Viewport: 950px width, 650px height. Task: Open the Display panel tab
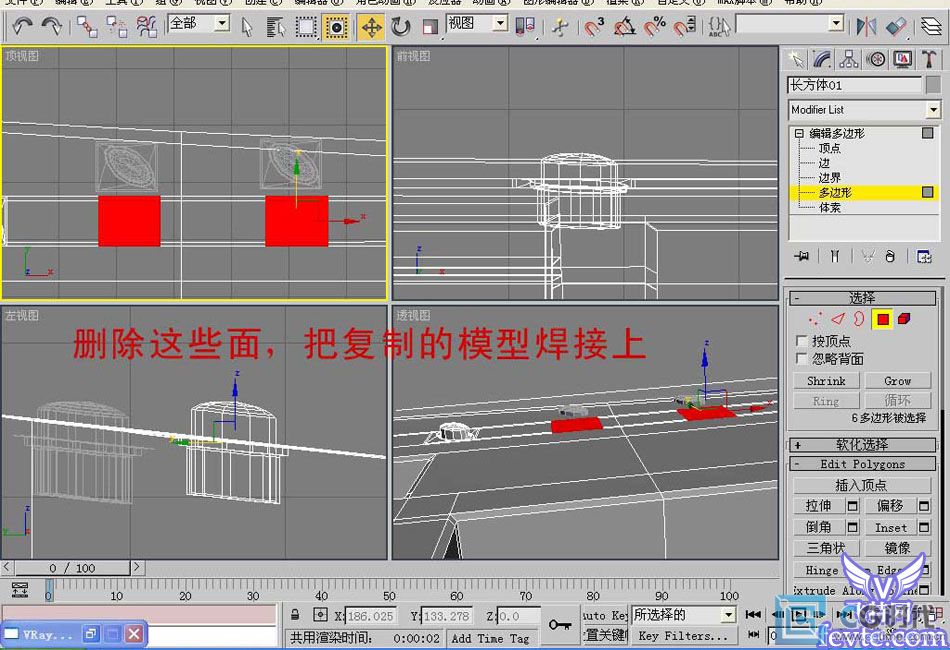pyautogui.click(x=902, y=59)
